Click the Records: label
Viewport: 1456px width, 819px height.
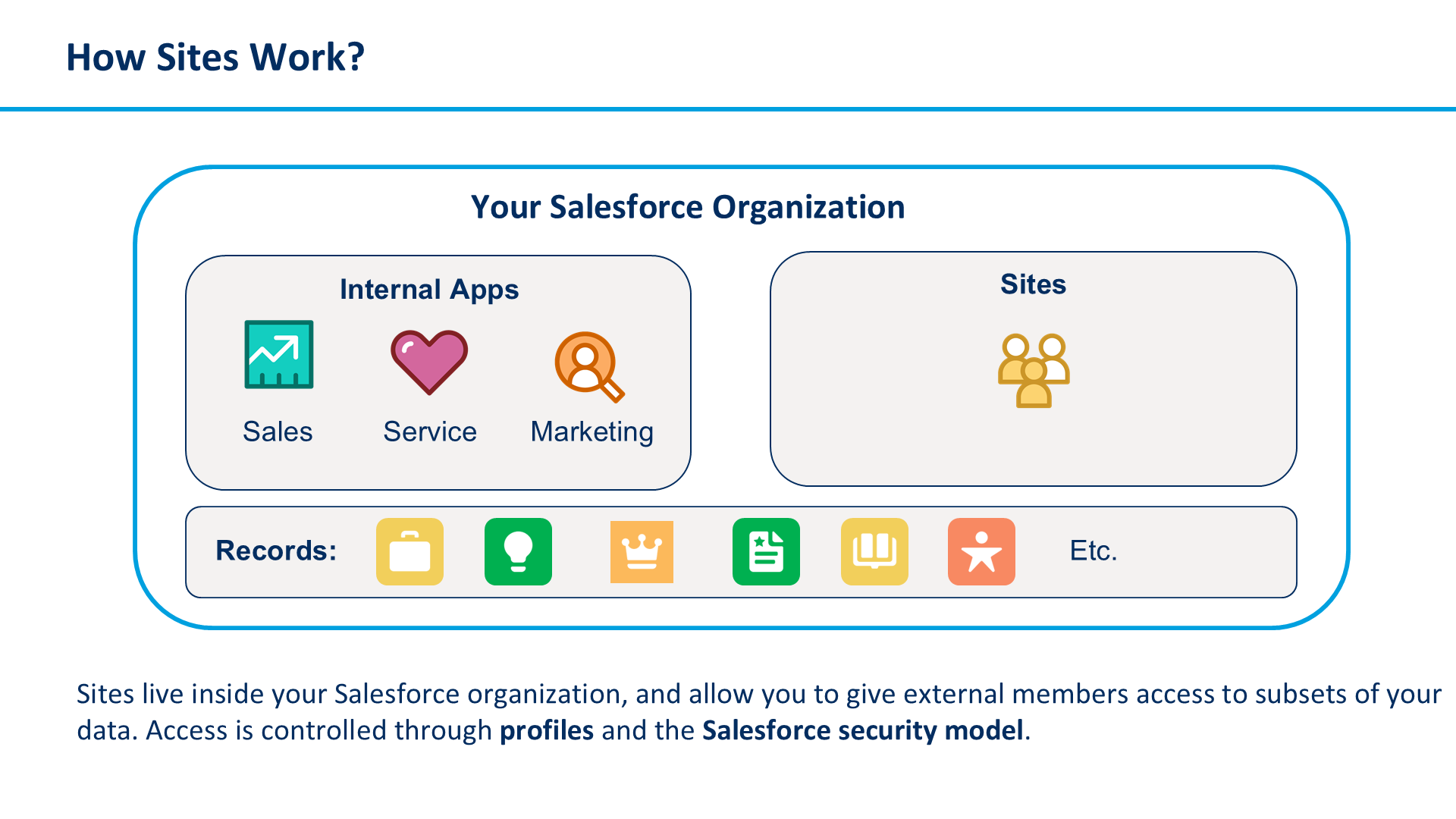click(x=276, y=551)
